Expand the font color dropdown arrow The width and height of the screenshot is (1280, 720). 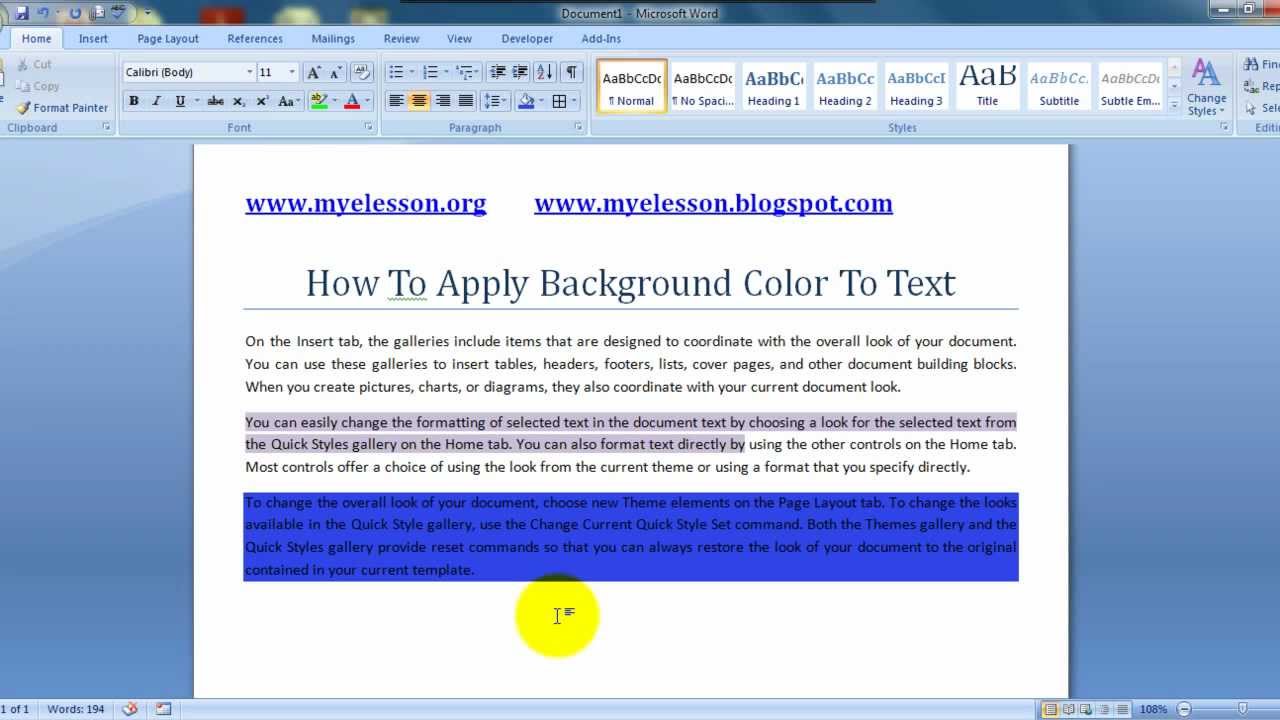[x=368, y=101]
